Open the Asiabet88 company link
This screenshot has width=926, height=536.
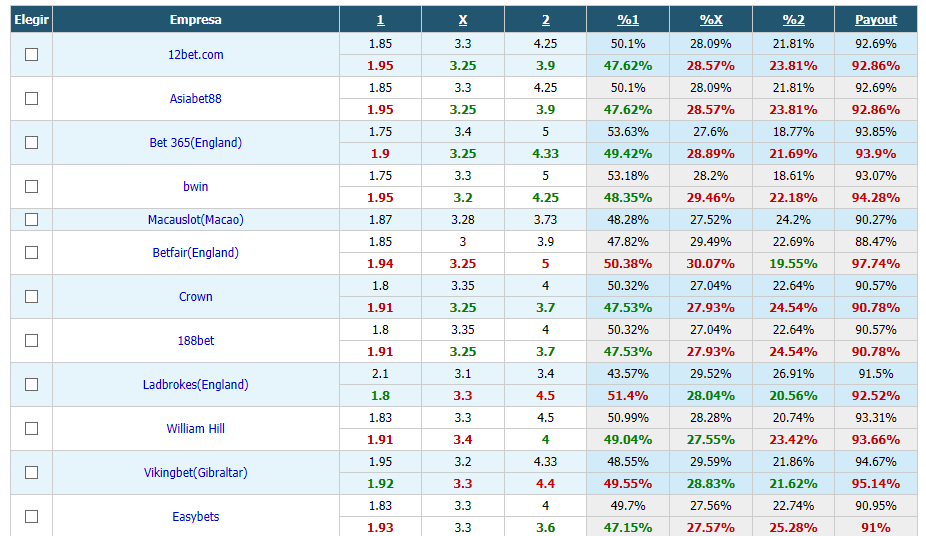(195, 99)
